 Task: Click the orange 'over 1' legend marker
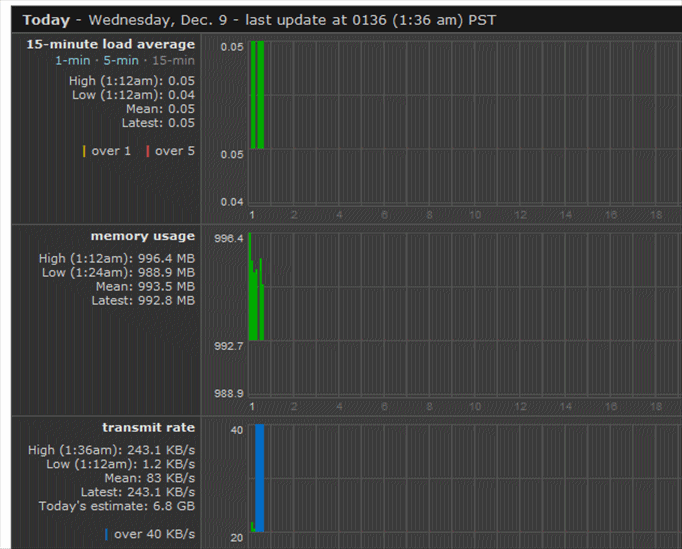84,151
